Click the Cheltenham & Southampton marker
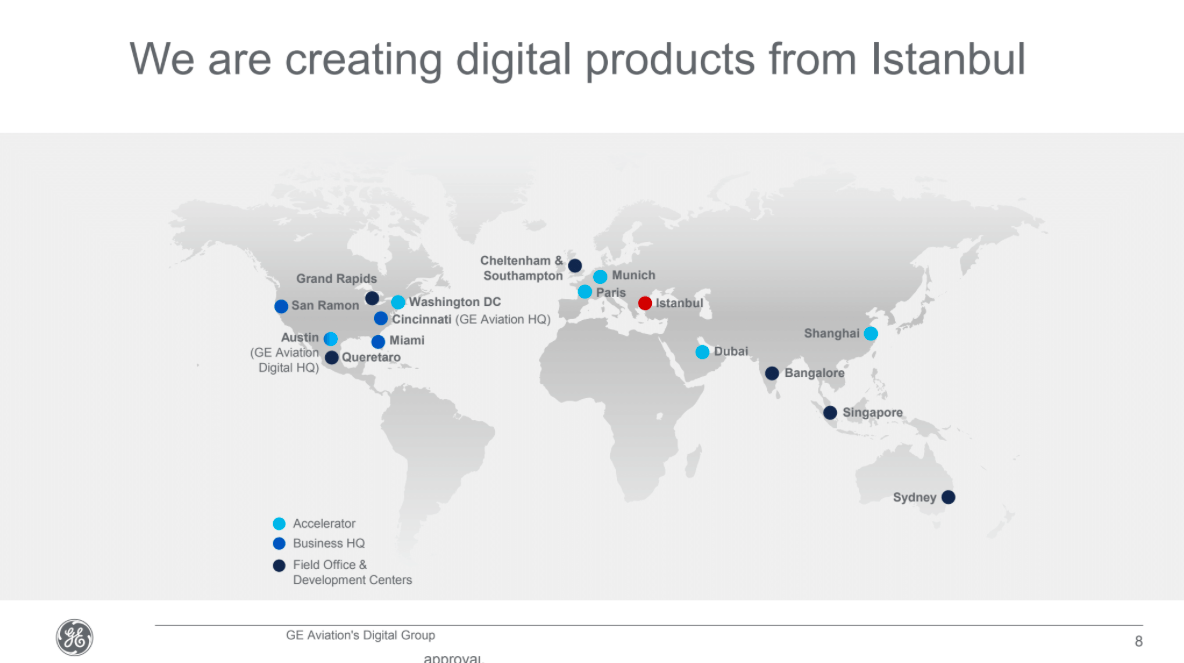Screen dimensions: 1184x663 pos(575,266)
